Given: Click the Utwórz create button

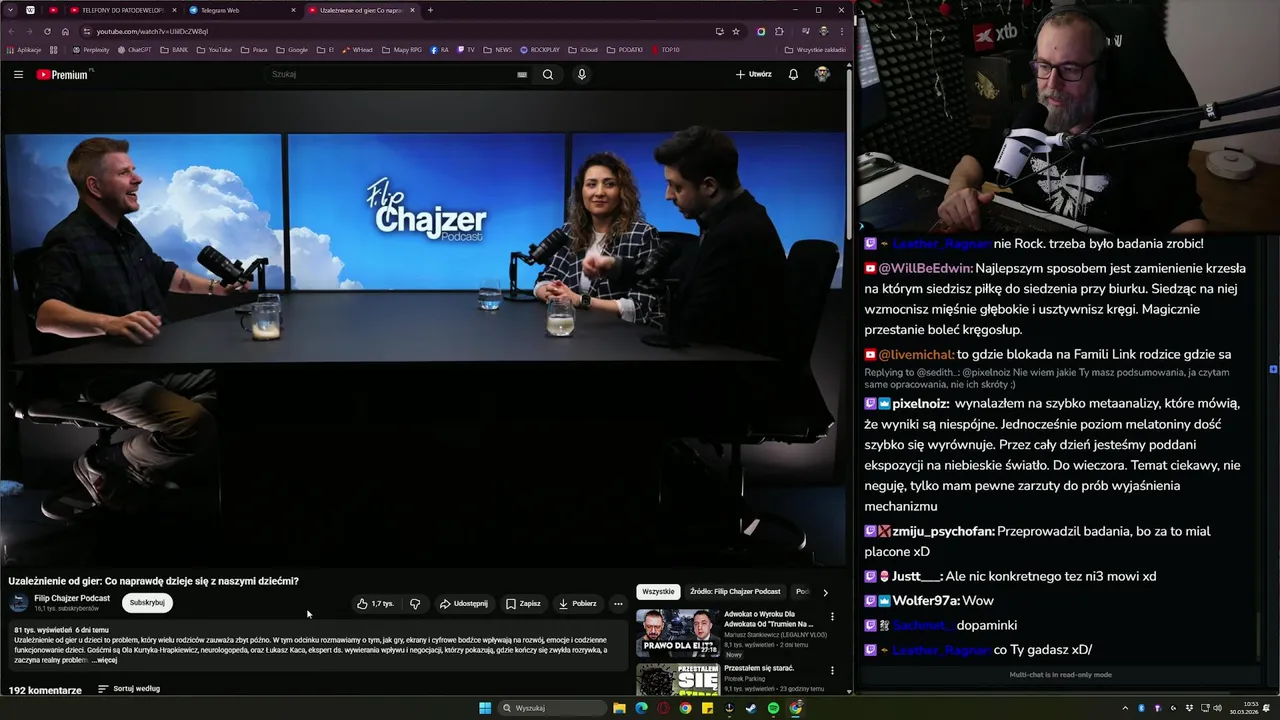Looking at the screenshot, I should click(x=754, y=74).
